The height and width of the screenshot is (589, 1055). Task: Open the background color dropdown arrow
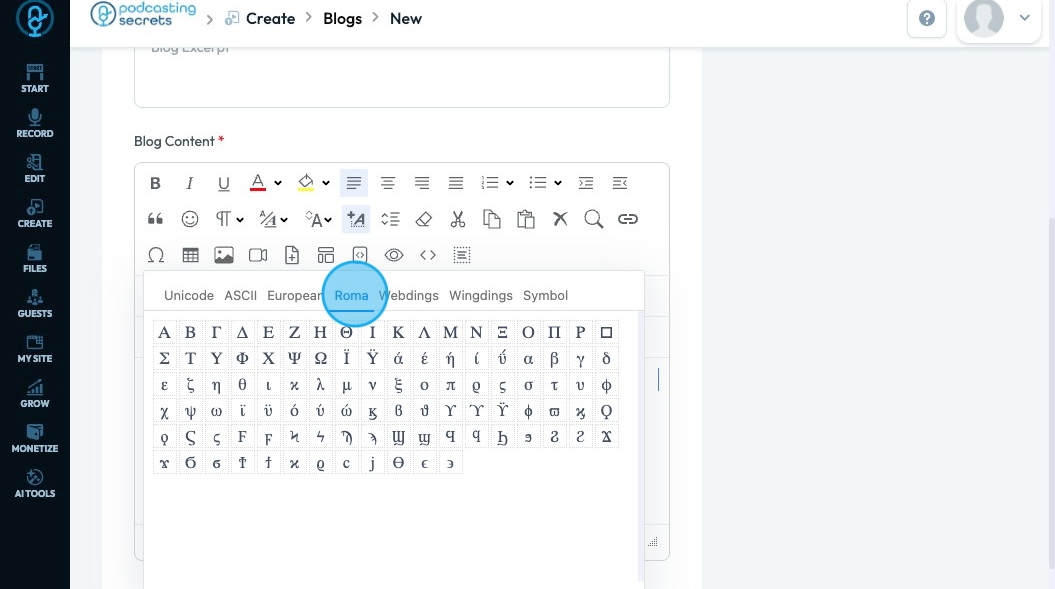pyautogui.click(x=326, y=183)
